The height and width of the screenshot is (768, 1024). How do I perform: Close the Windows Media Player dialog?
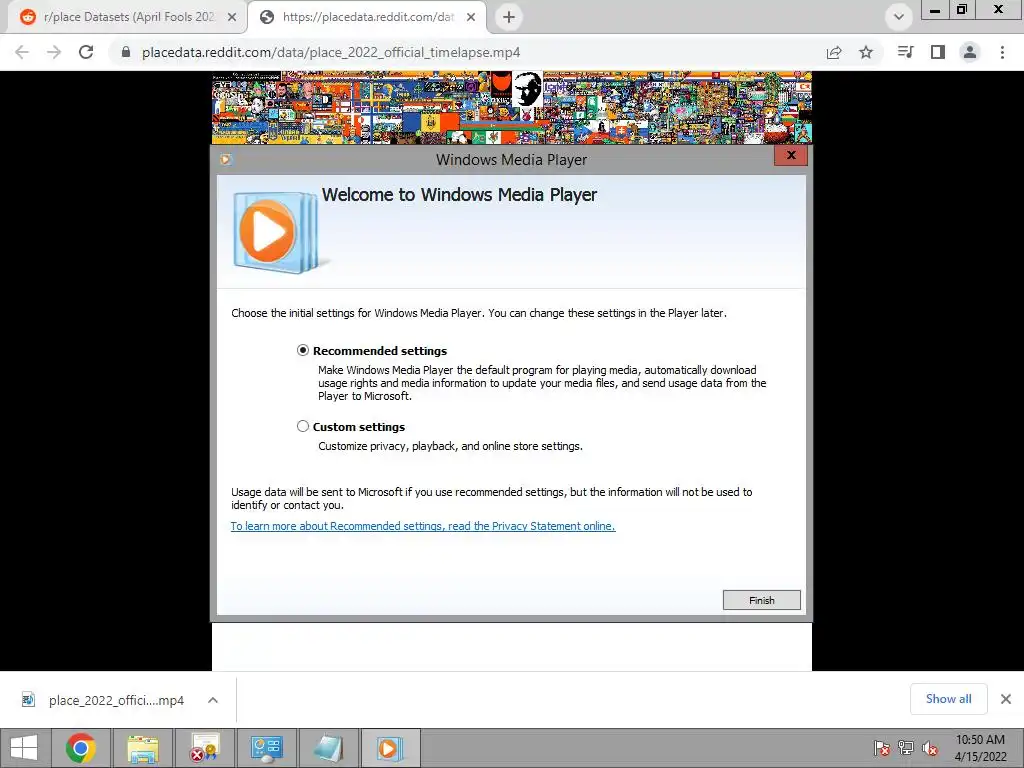coord(791,155)
